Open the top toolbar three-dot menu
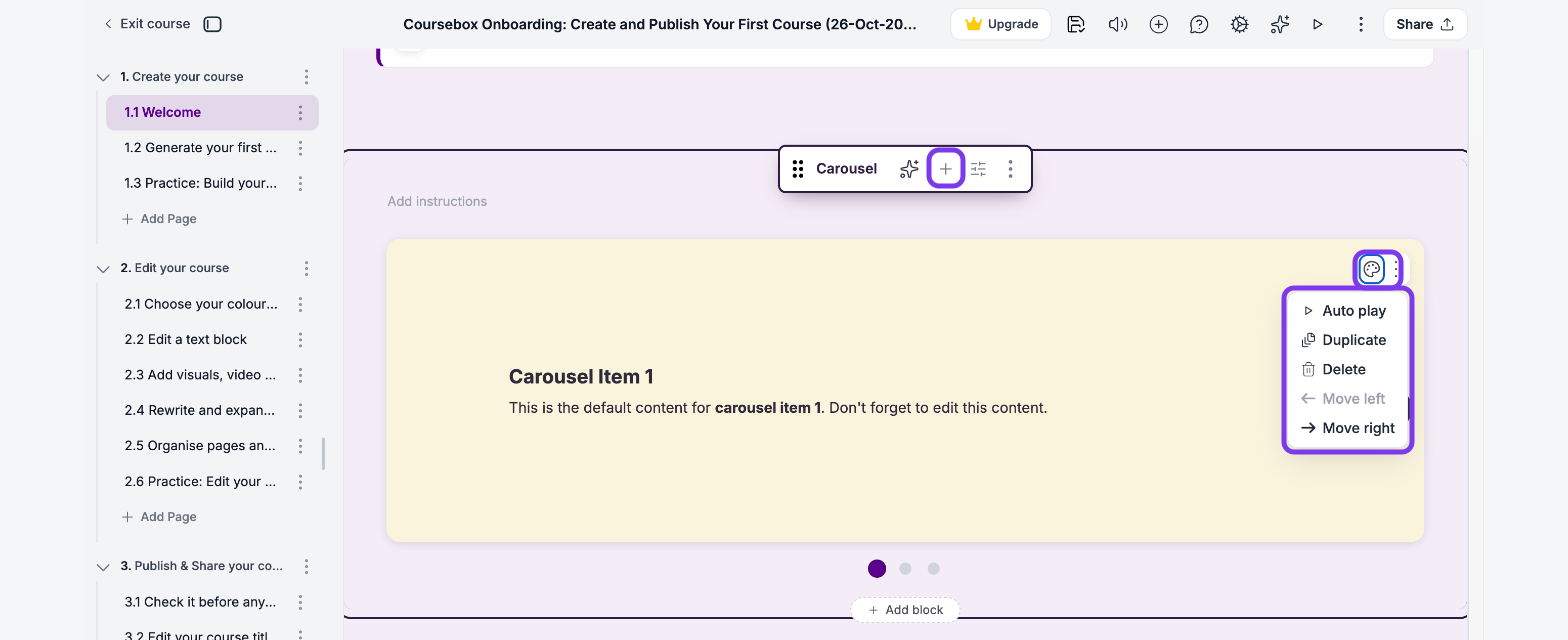This screenshot has height=640, width=1568. click(1360, 24)
